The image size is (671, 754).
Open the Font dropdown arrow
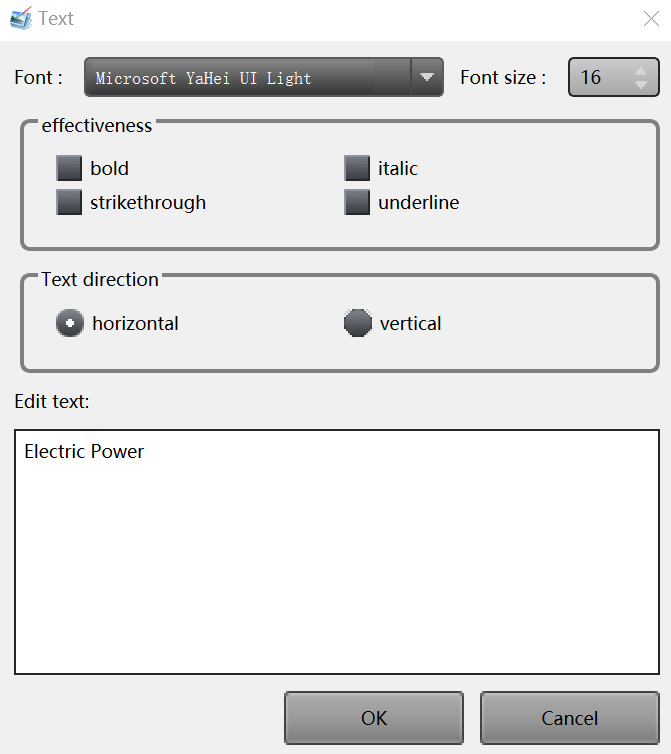(x=427, y=77)
